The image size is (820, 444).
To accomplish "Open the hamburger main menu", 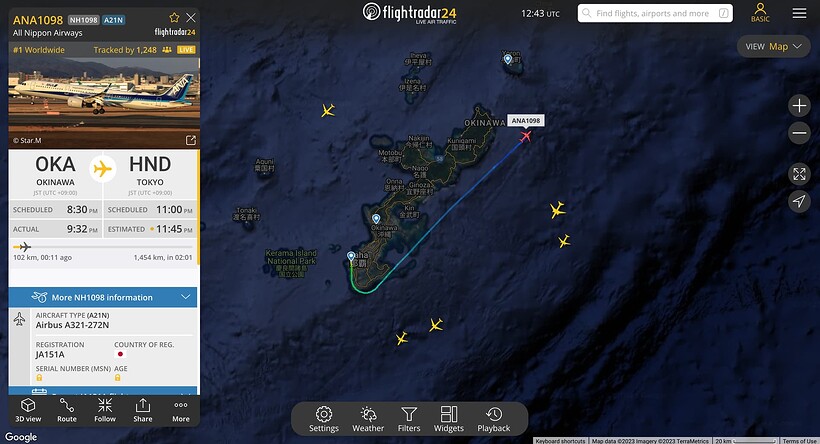I will [799, 13].
